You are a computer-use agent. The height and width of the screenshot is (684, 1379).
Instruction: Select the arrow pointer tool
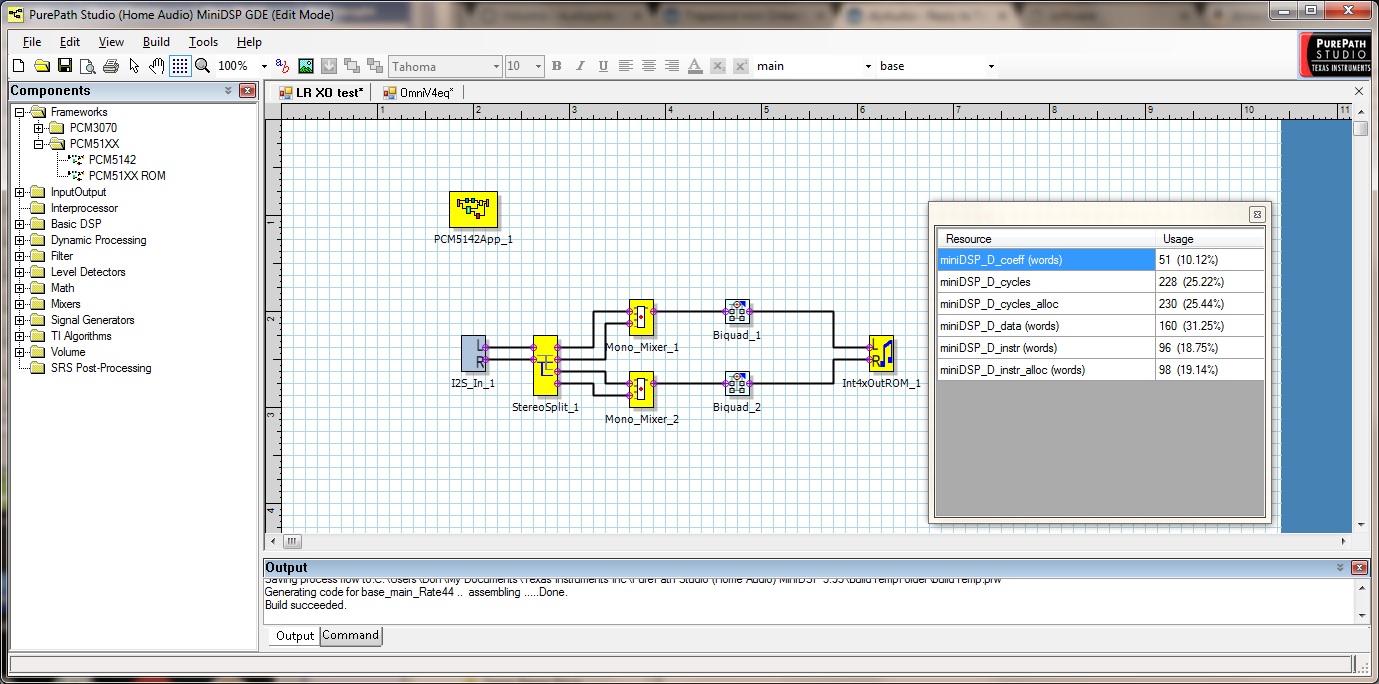tap(134, 66)
